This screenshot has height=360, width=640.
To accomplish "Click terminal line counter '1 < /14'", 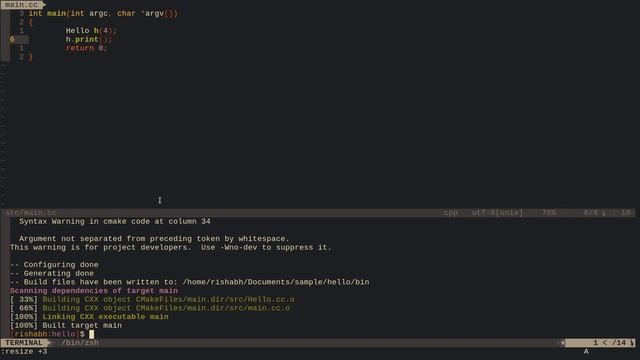I will [609, 342].
